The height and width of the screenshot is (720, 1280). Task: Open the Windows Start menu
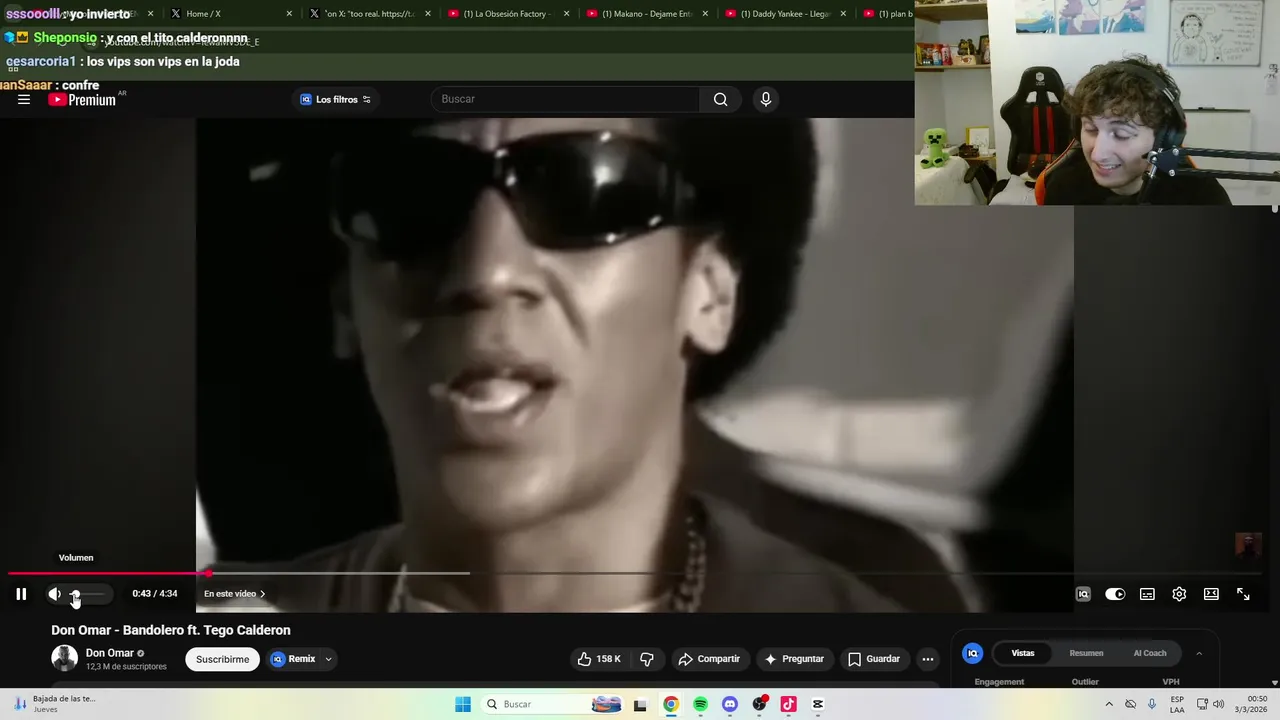(x=462, y=704)
